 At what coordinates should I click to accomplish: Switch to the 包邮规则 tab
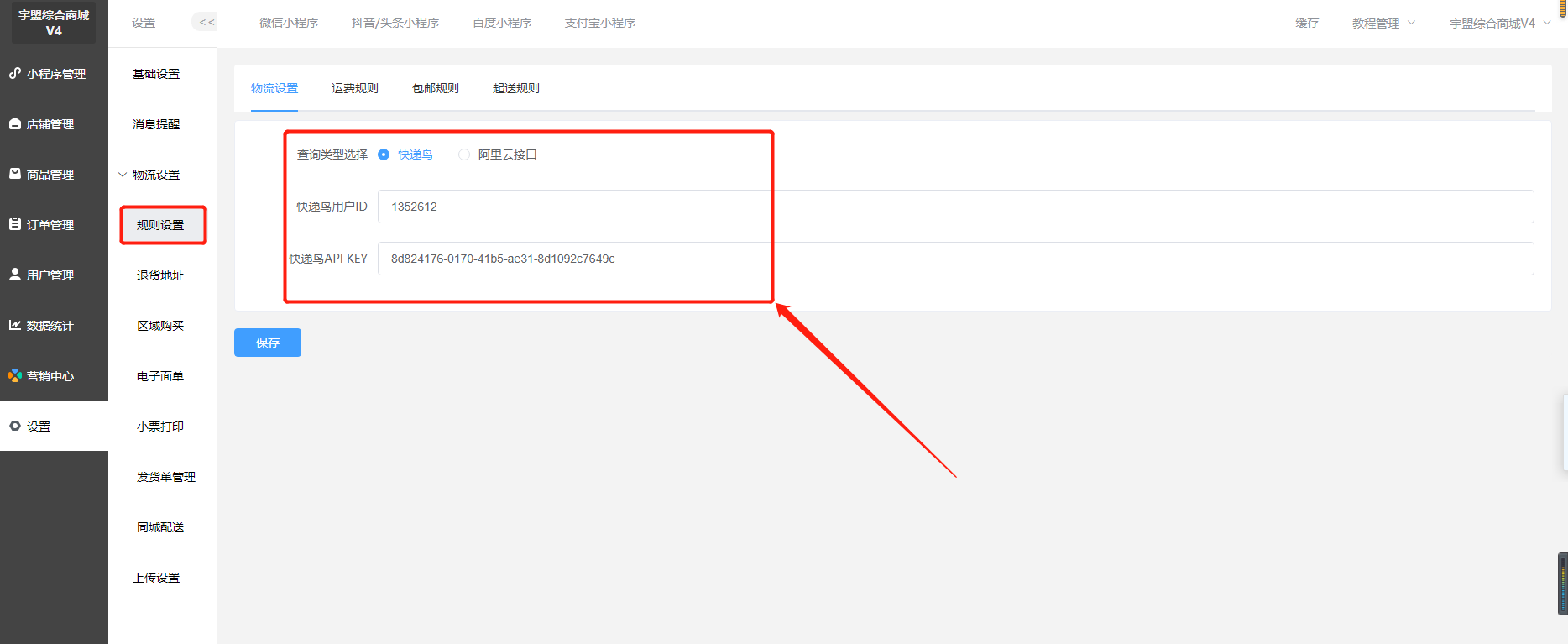click(x=436, y=88)
